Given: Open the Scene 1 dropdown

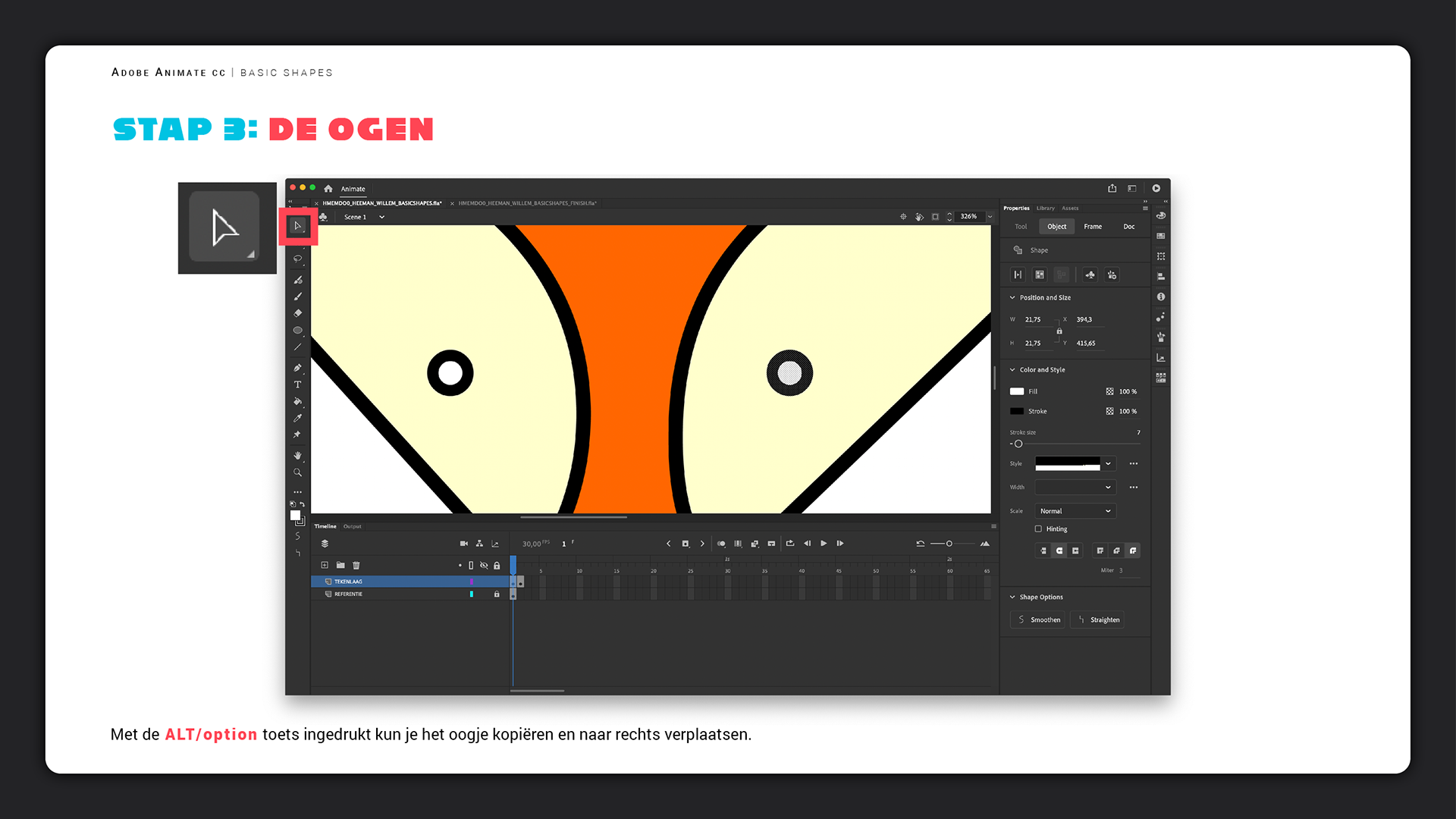Looking at the screenshot, I should 381,217.
